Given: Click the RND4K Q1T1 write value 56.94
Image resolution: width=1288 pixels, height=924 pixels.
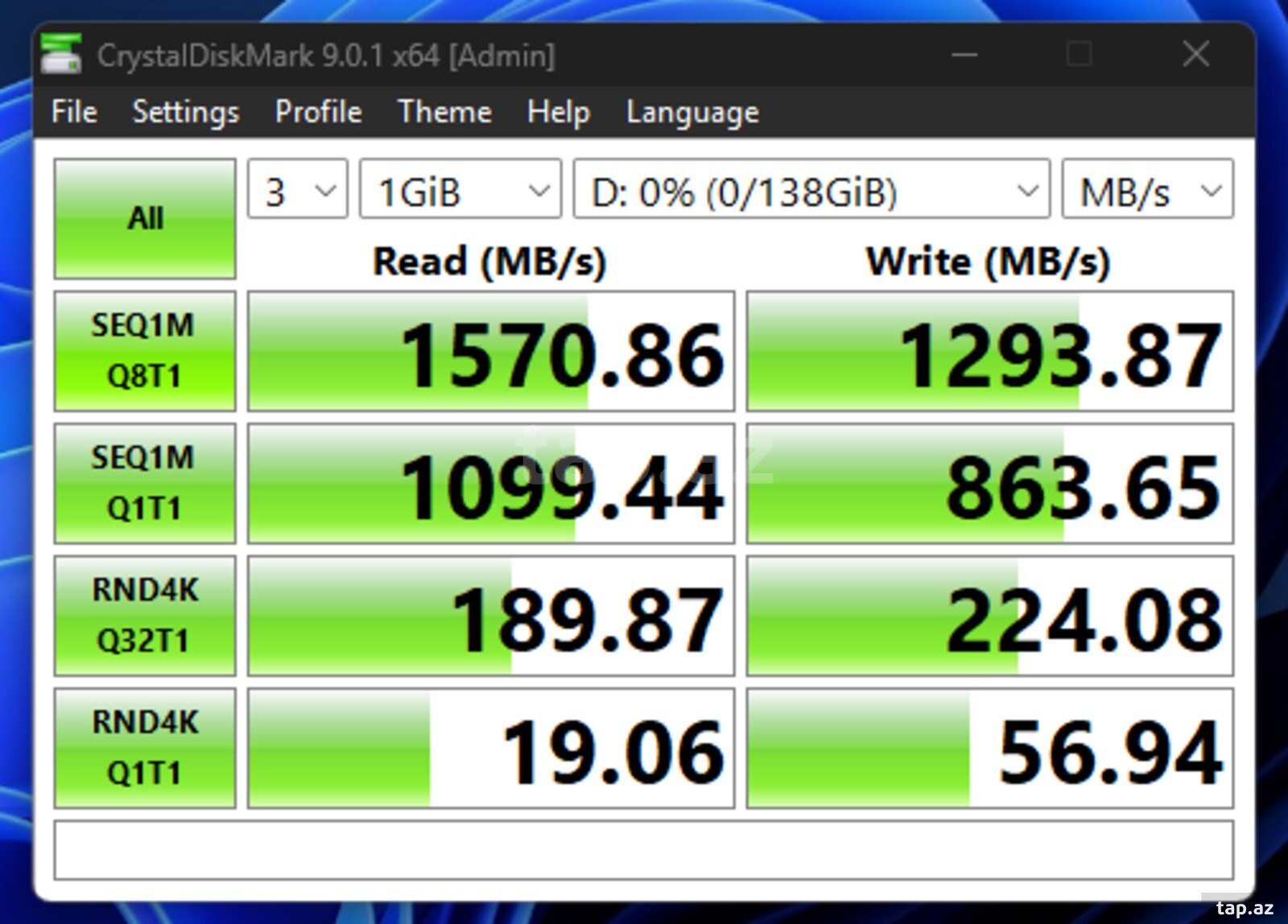Looking at the screenshot, I should [990, 748].
